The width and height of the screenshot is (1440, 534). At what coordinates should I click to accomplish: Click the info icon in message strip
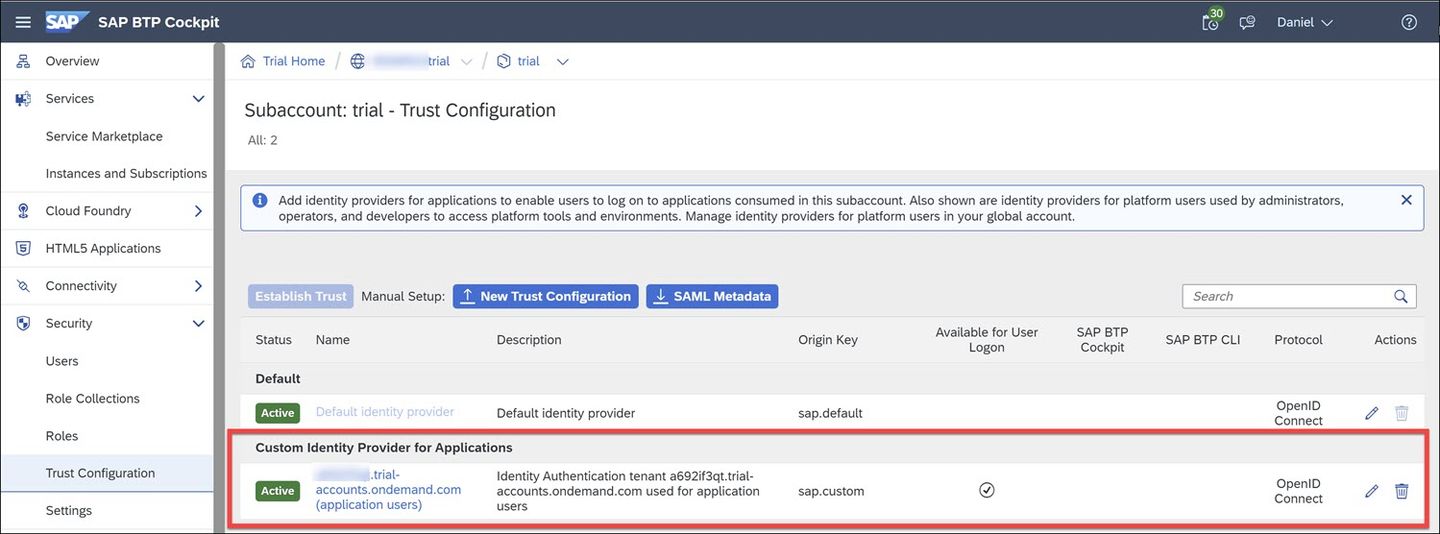click(x=260, y=200)
